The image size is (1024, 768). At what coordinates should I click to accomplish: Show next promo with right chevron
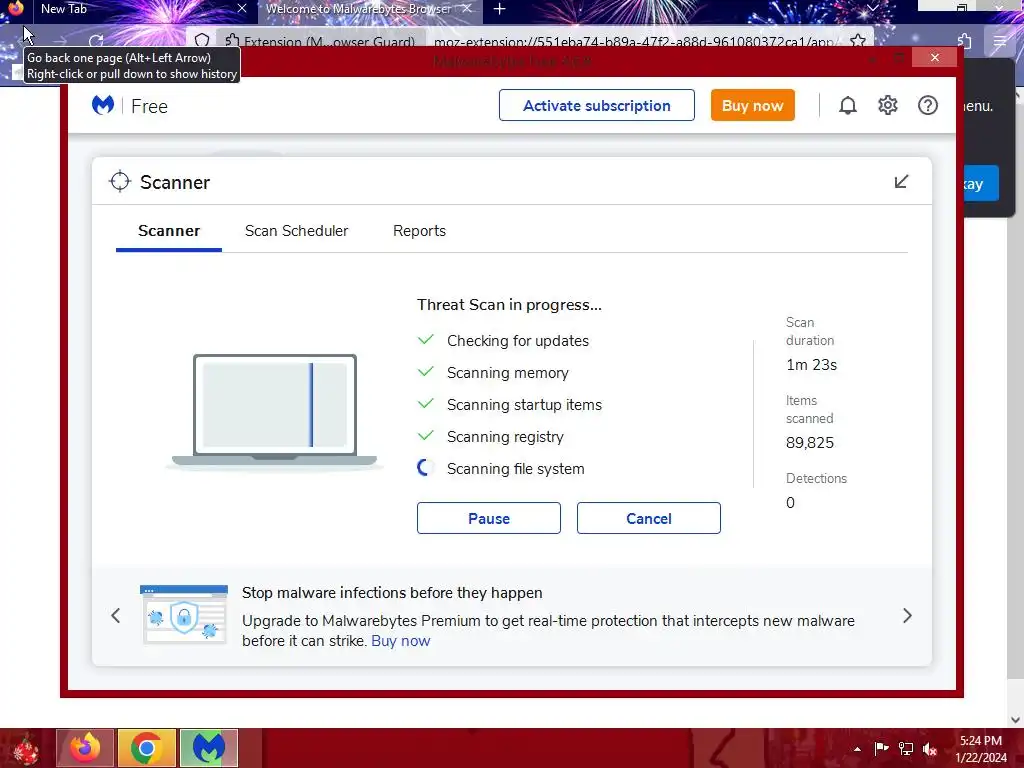(907, 615)
